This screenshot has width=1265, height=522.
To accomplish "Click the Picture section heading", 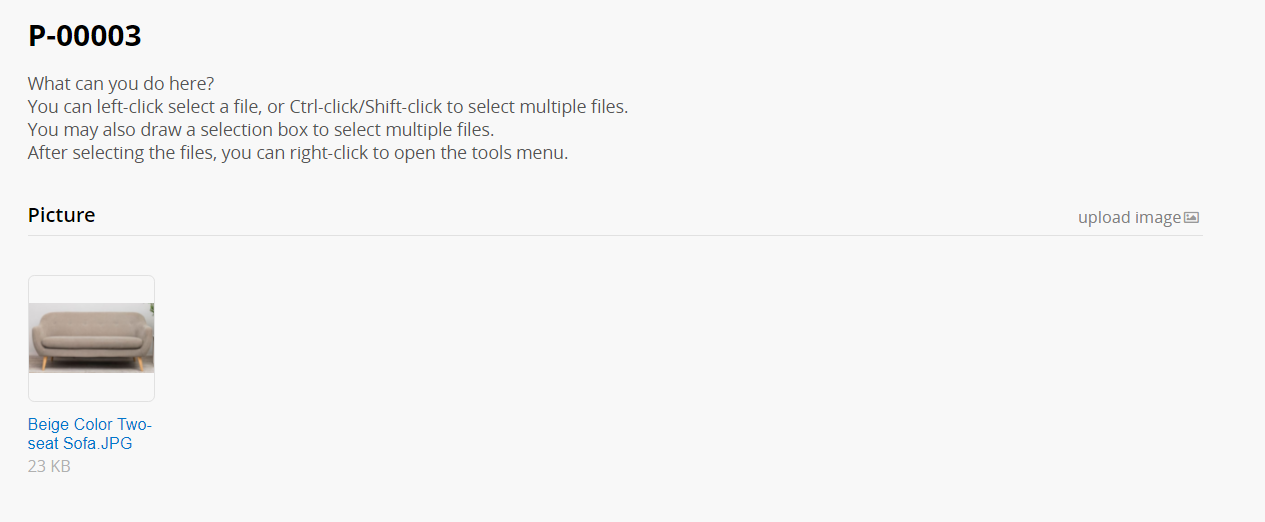I will [61, 215].
